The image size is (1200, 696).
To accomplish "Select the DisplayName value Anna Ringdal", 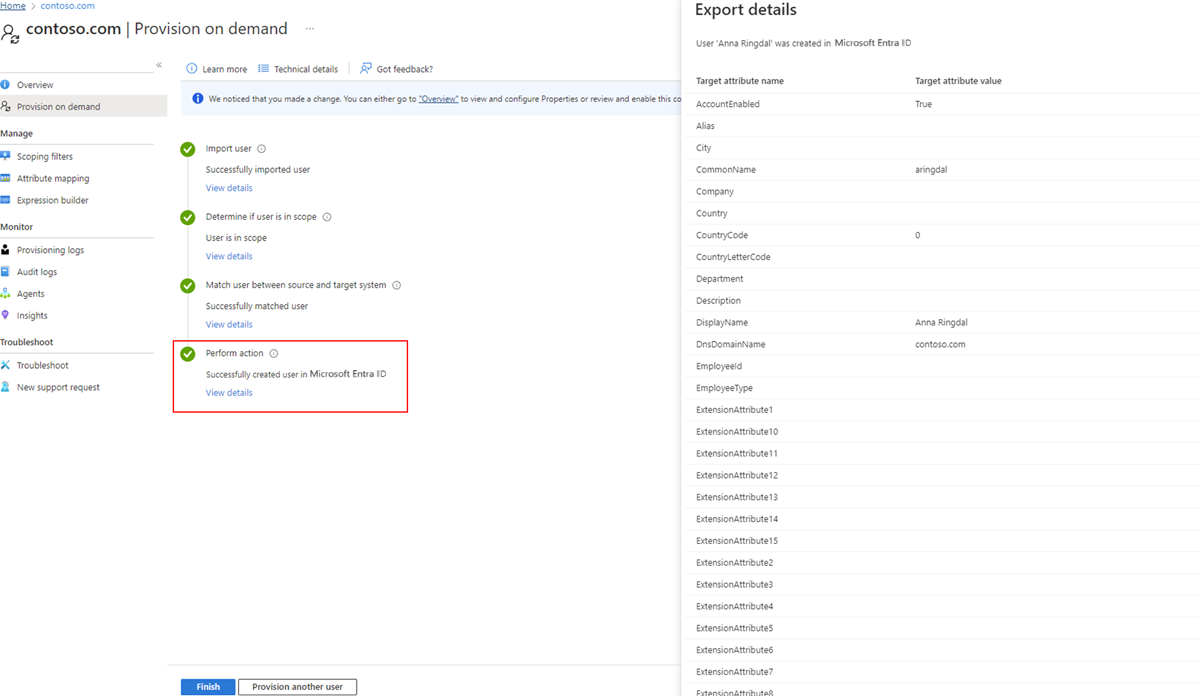I will point(943,323).
